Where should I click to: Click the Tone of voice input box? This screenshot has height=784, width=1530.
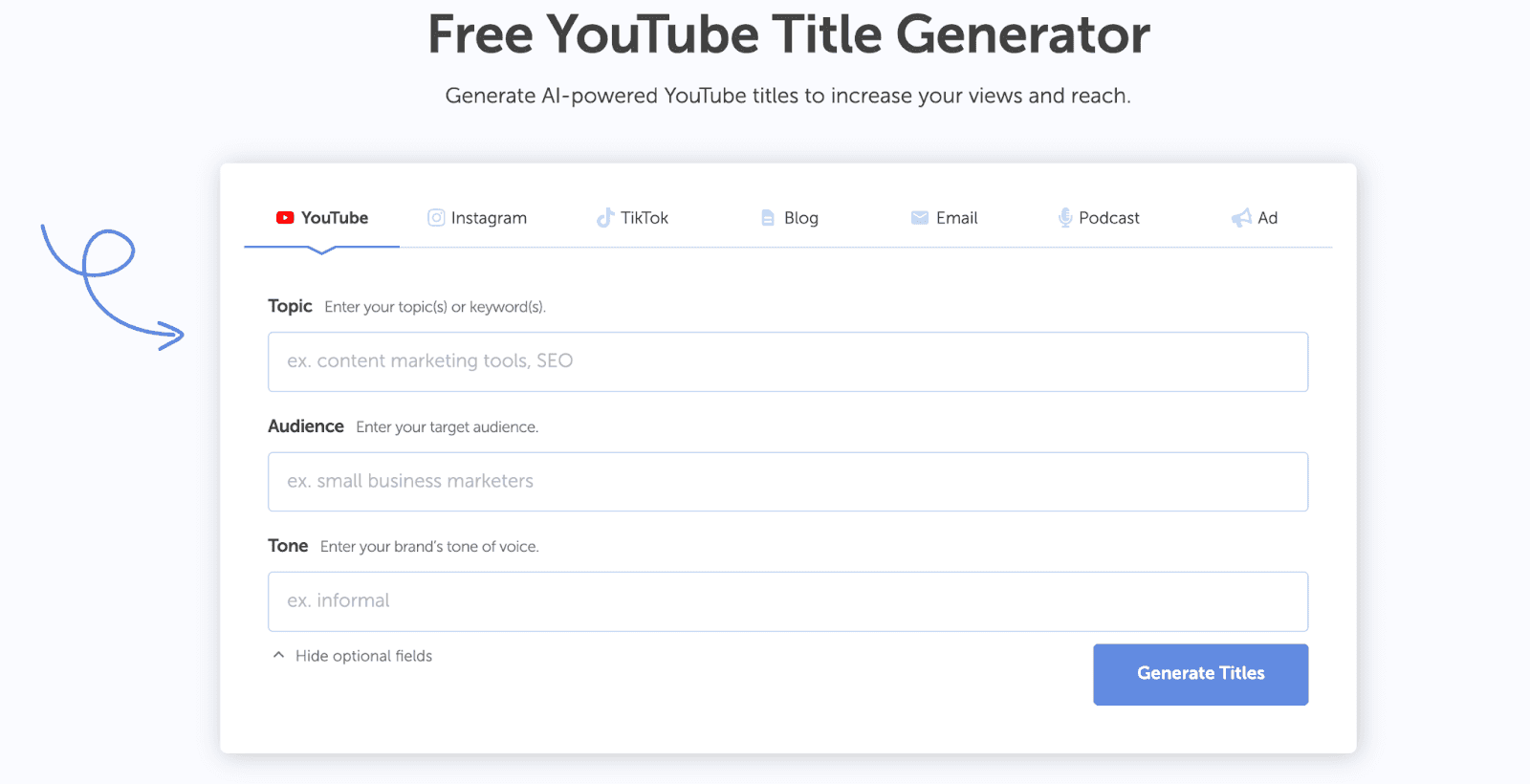pyautogui.click(x=786, y=600)
